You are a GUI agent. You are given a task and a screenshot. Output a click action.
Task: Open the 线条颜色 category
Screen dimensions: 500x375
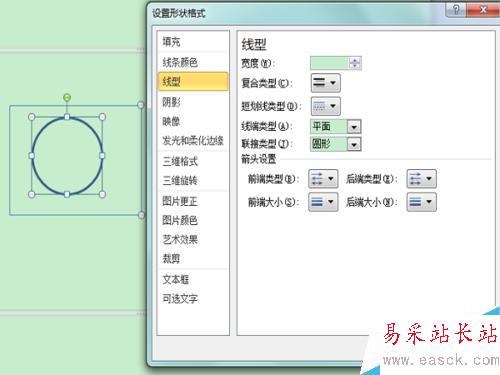point(193,62)
